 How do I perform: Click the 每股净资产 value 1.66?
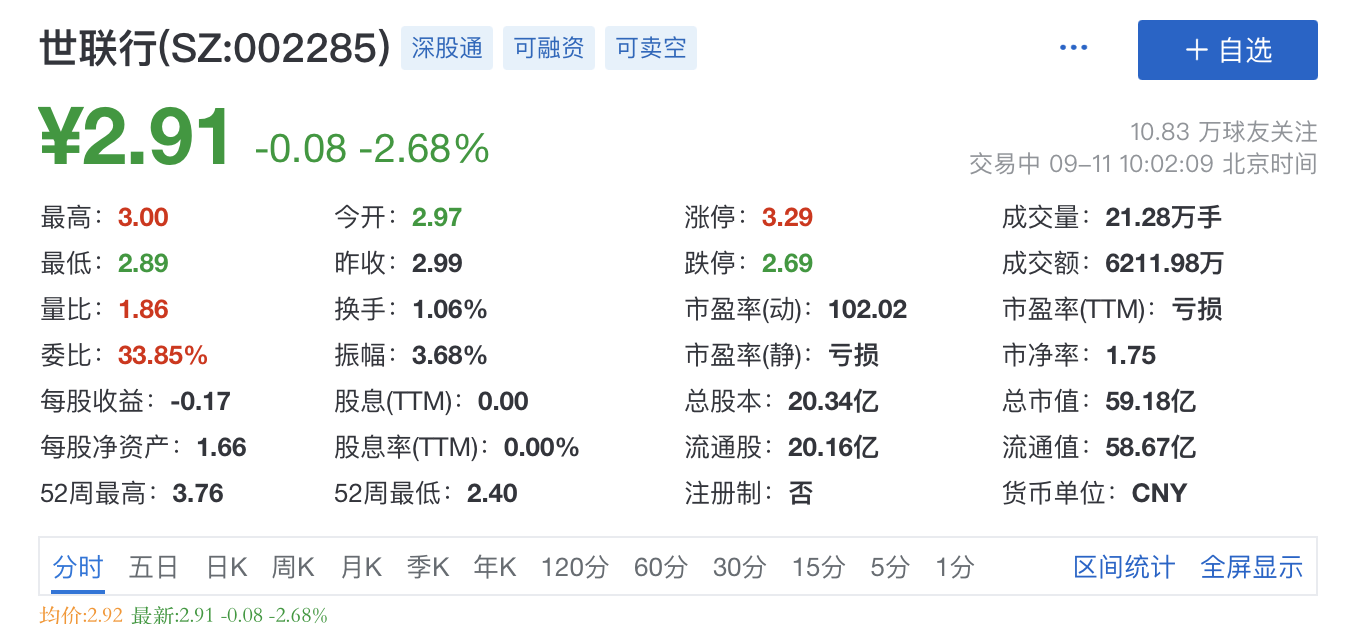tap(221, 447)
